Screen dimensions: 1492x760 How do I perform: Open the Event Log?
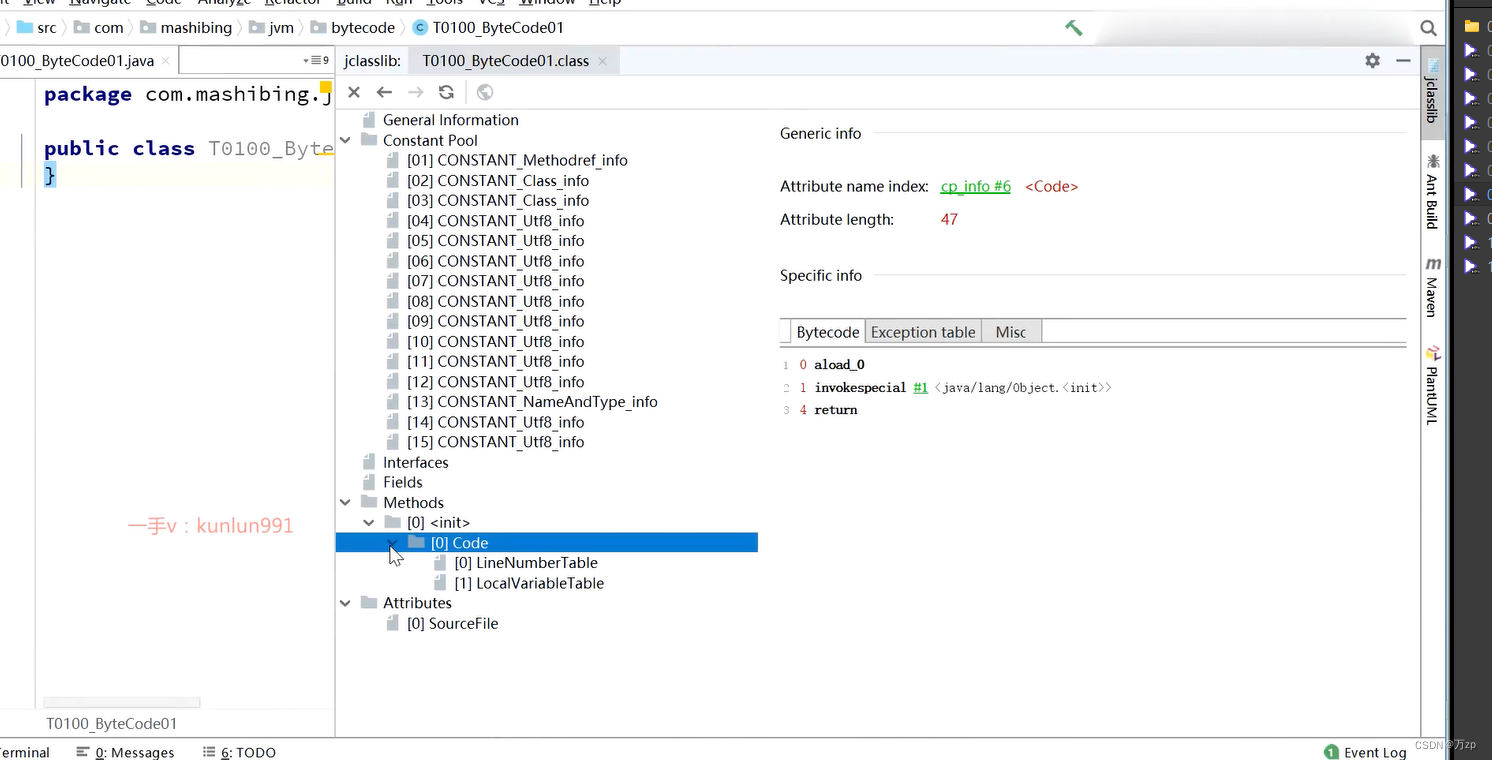[x=1365, y=752]
